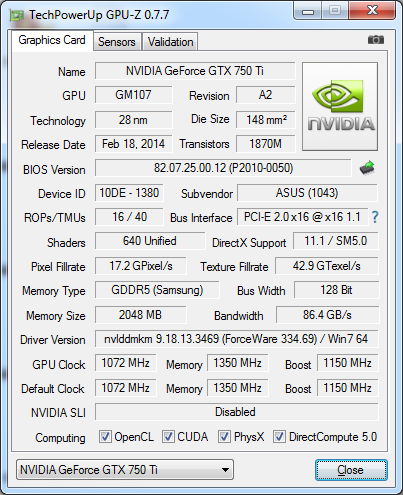Click the DirectX Support field 11.1 / SM5.0
Image resolution: width=403 pixels, height=495 pixels.
(x=336, y=241)
